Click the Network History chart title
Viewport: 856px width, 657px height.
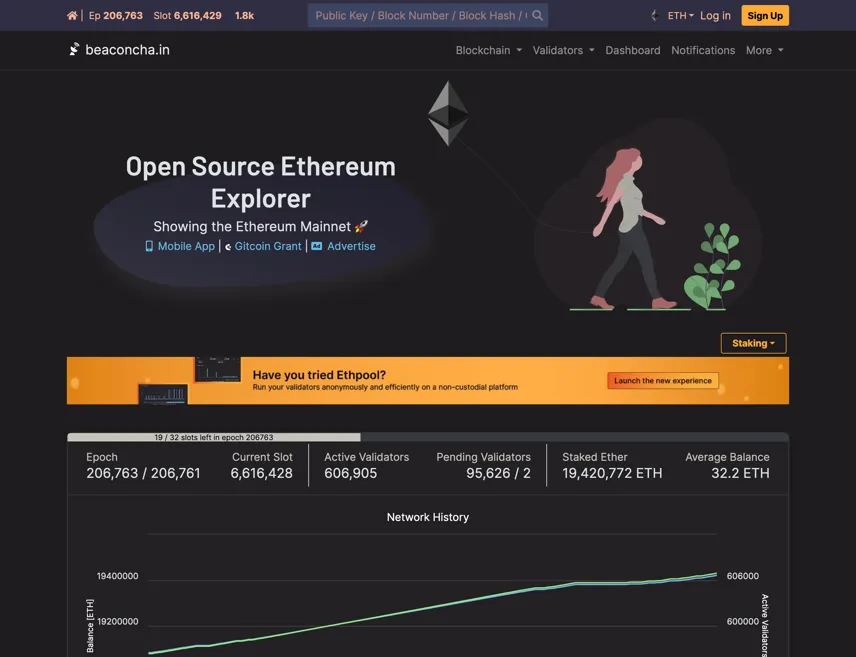[427, 517]
